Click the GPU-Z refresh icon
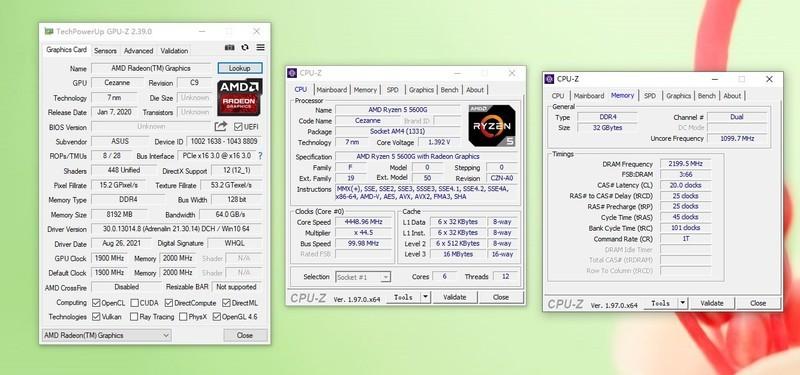Image resolution: width=800 pixels, height=375 pixels. point(245,47)
